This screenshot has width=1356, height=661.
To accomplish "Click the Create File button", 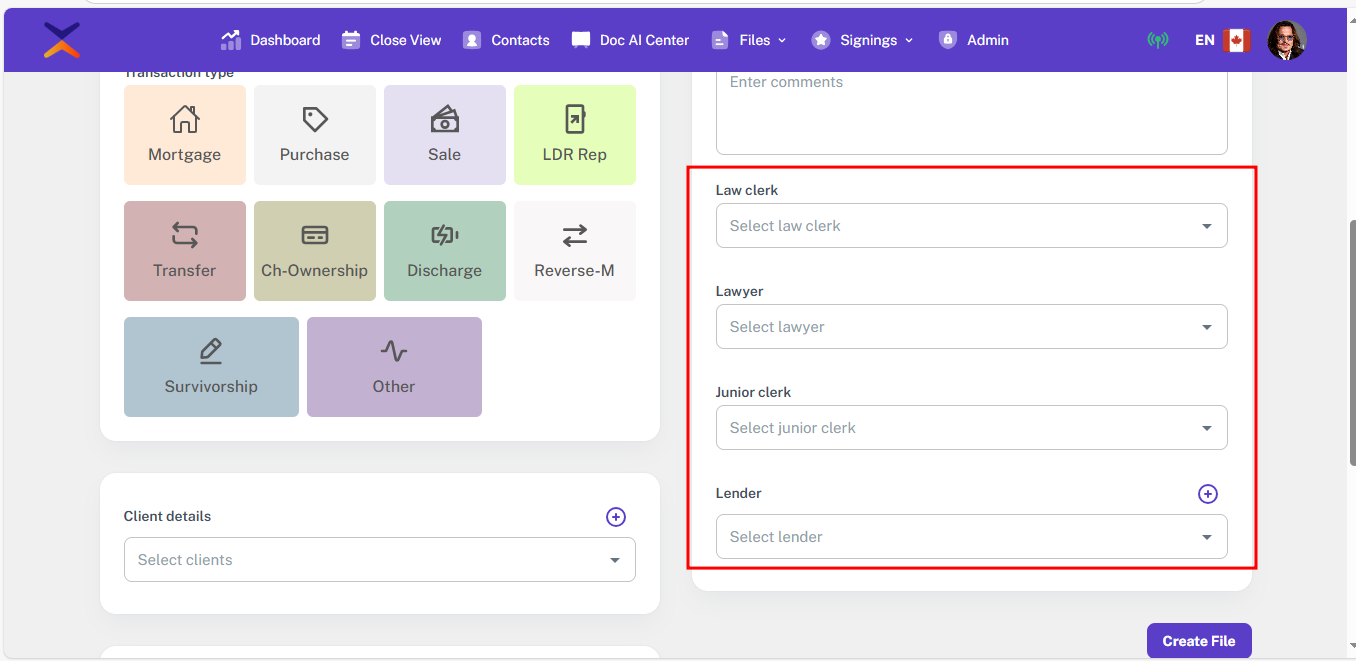I will pos(1198,641).
